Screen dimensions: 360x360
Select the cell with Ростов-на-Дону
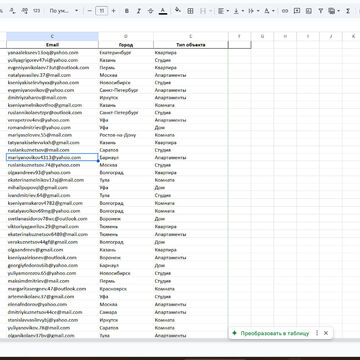126,135
